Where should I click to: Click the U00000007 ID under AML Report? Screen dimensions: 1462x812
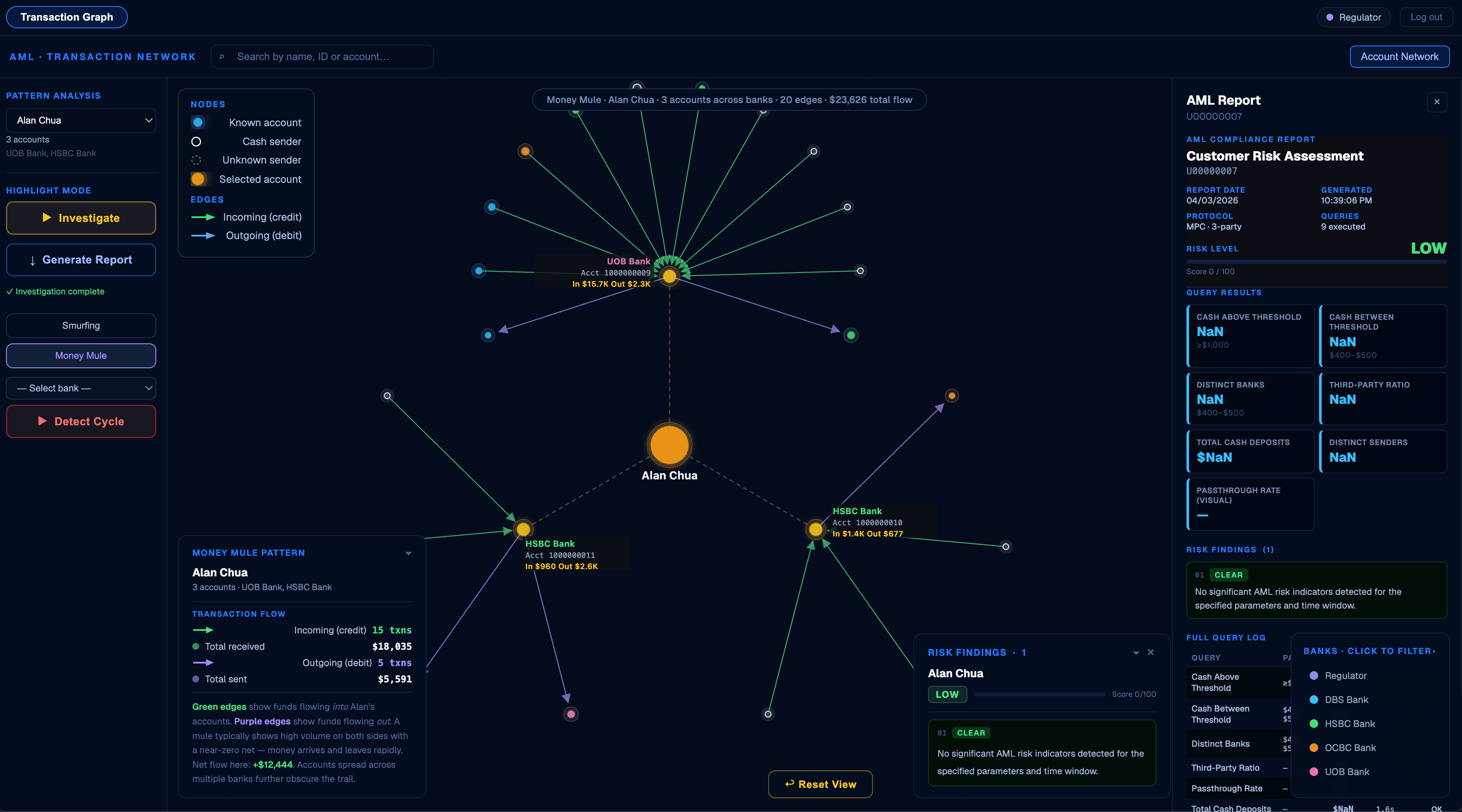click(1214, 117)
